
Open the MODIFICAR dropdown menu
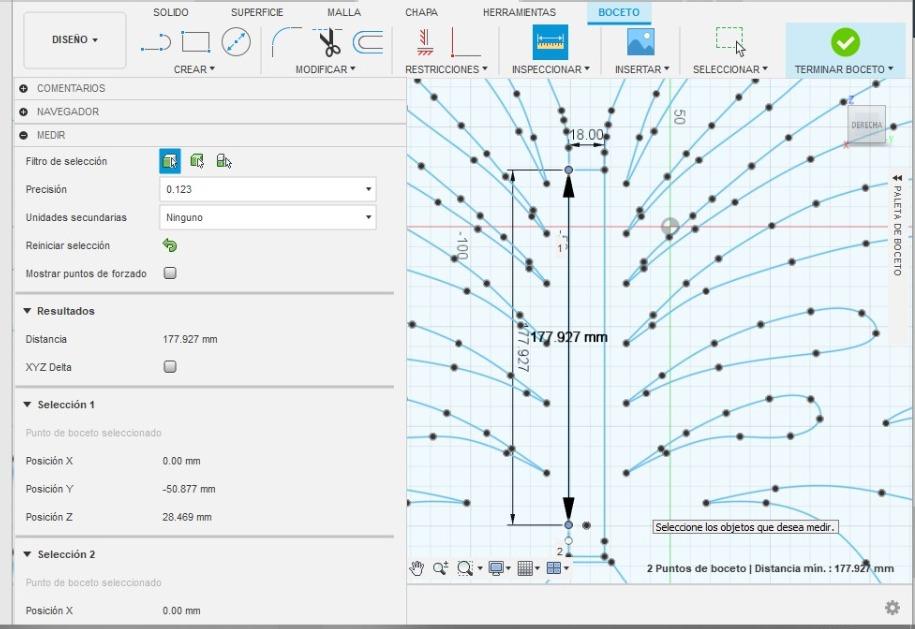pos(325,69)
